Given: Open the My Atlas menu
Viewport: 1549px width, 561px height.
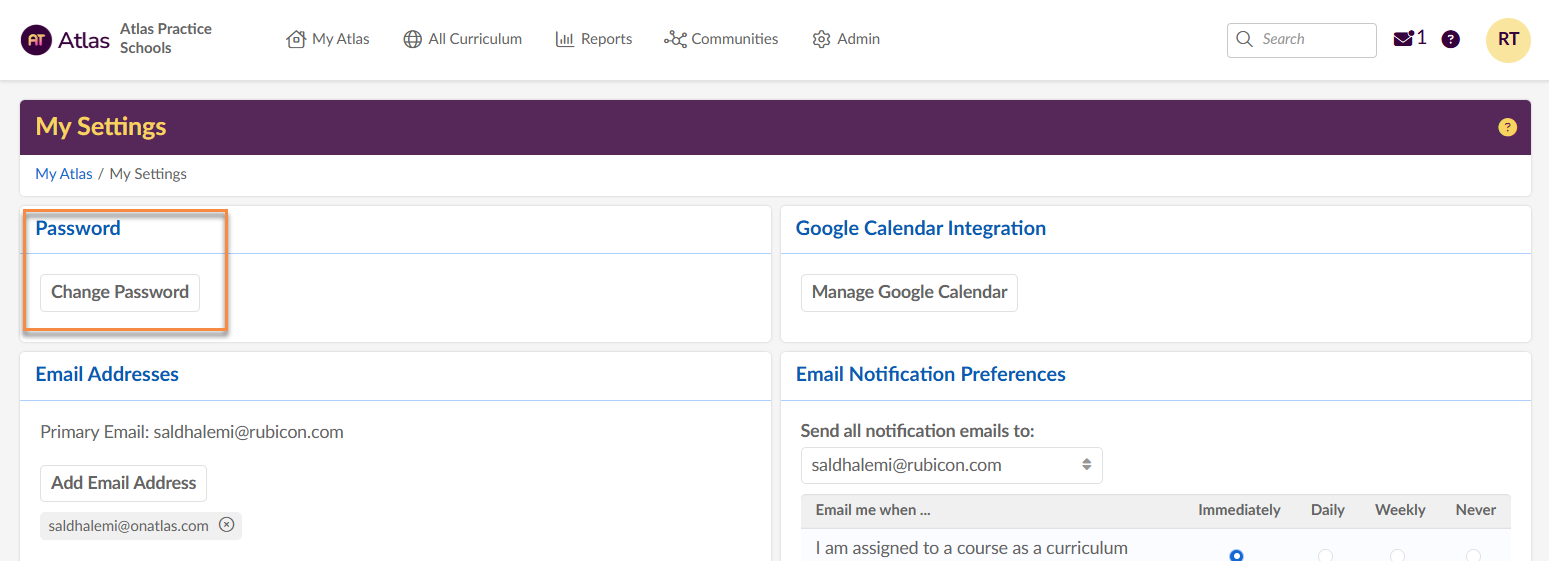Looking at the screenshot, I should (x=328, y=39).
